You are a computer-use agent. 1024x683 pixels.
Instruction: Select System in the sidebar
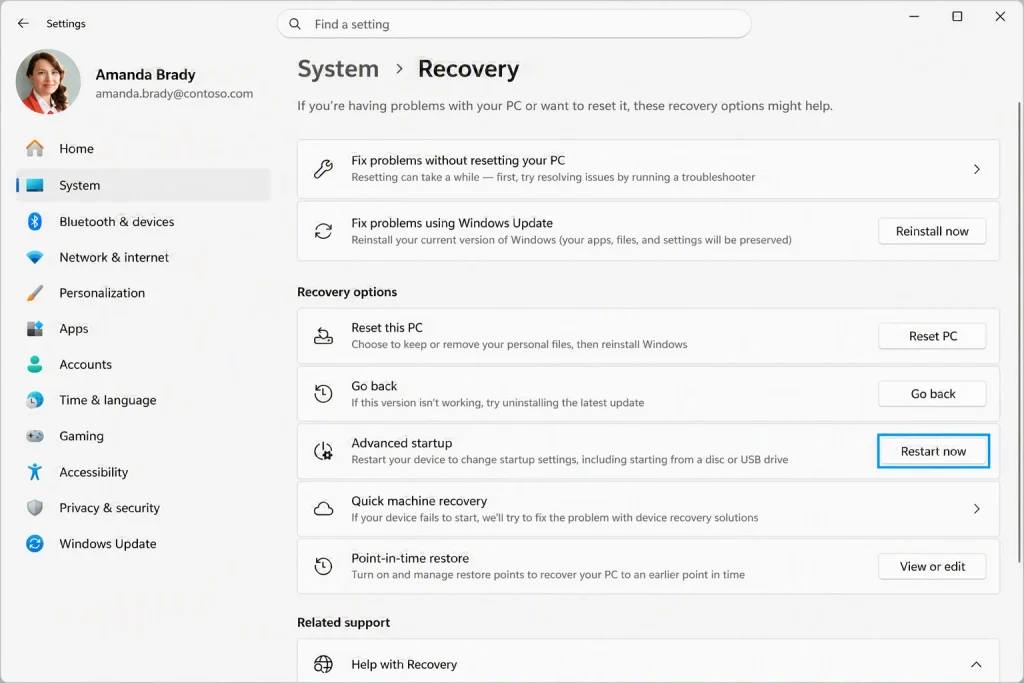143,185
